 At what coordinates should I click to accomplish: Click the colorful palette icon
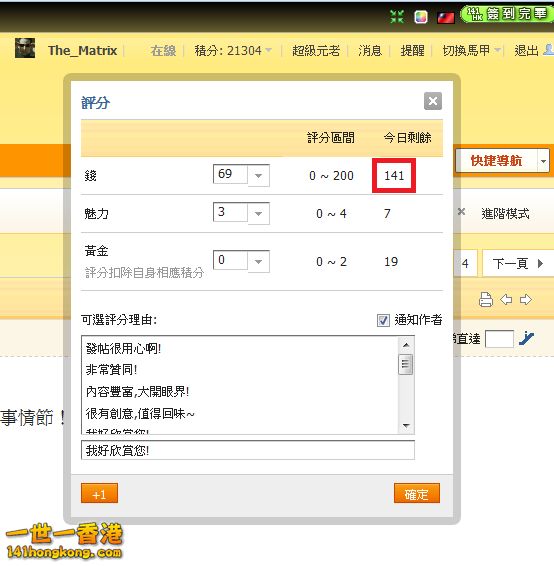click(x=420, y=17)
